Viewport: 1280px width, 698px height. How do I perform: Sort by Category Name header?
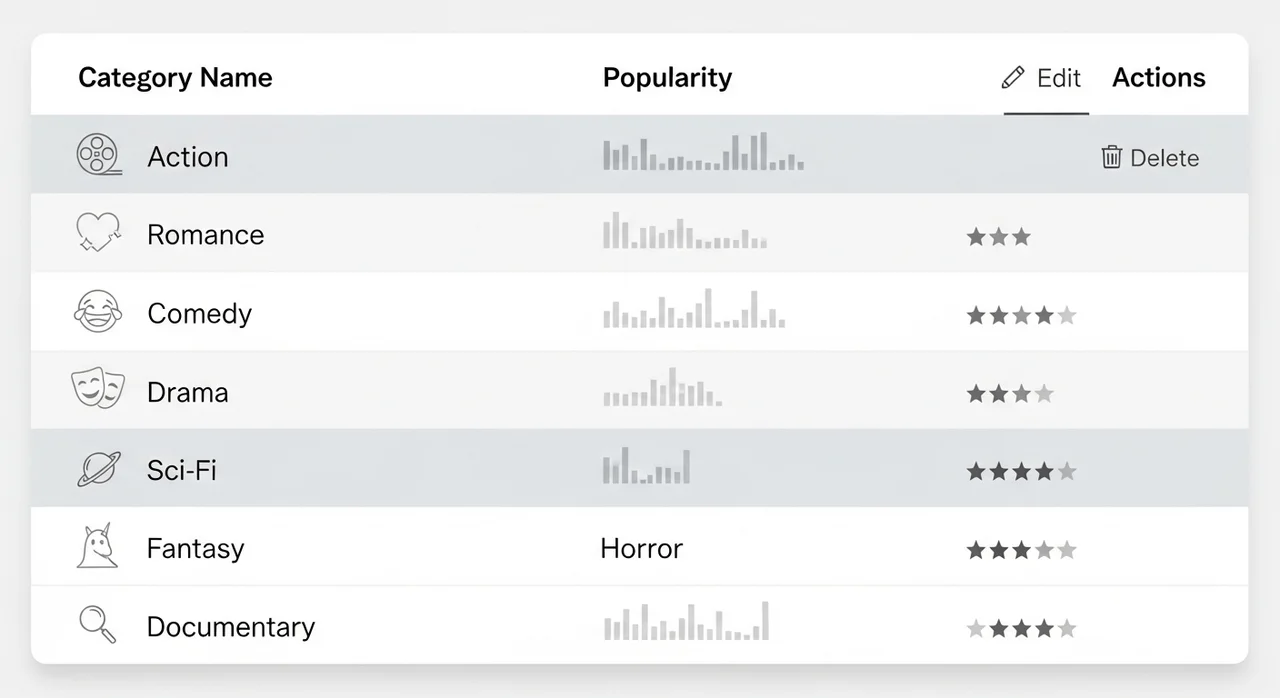175,78
